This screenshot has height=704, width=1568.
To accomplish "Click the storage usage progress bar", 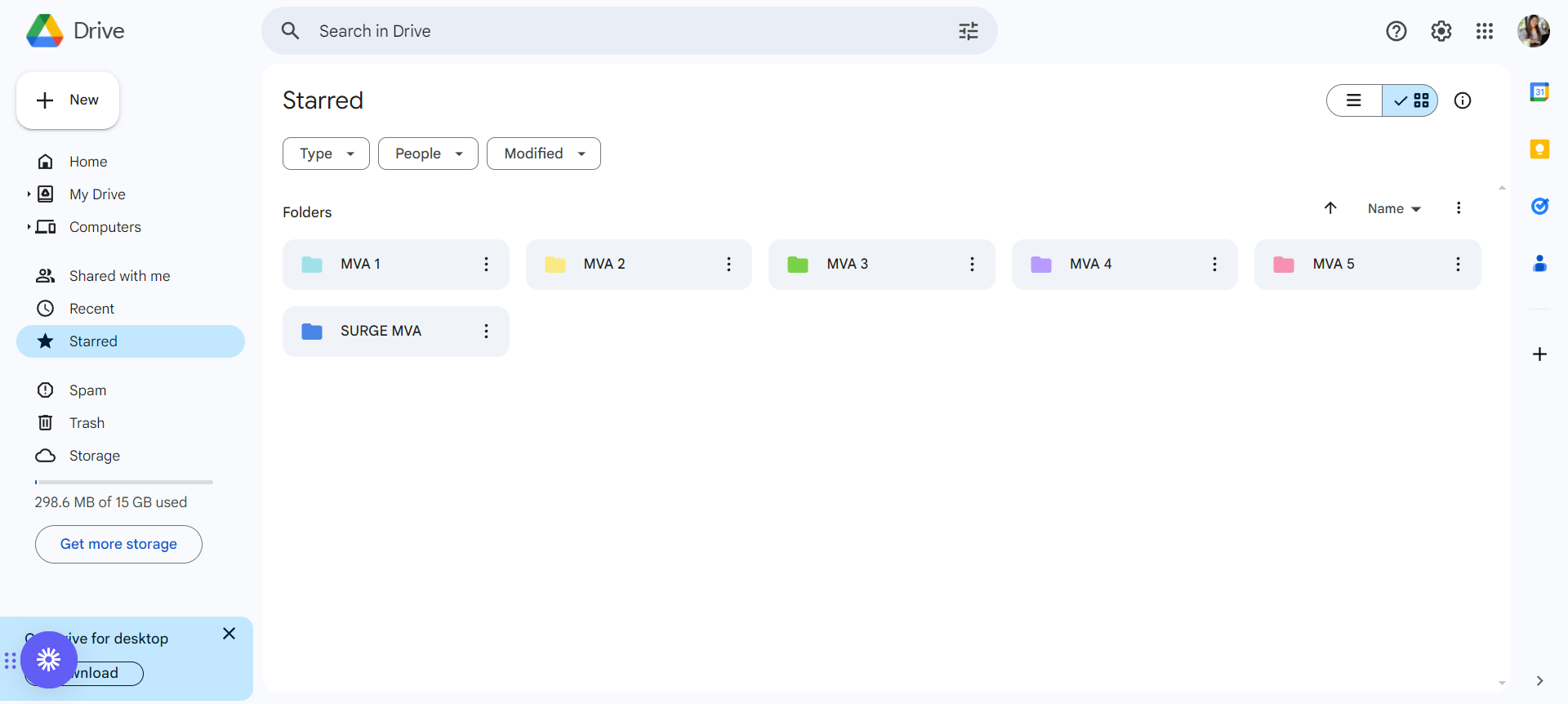I will 124,483.
